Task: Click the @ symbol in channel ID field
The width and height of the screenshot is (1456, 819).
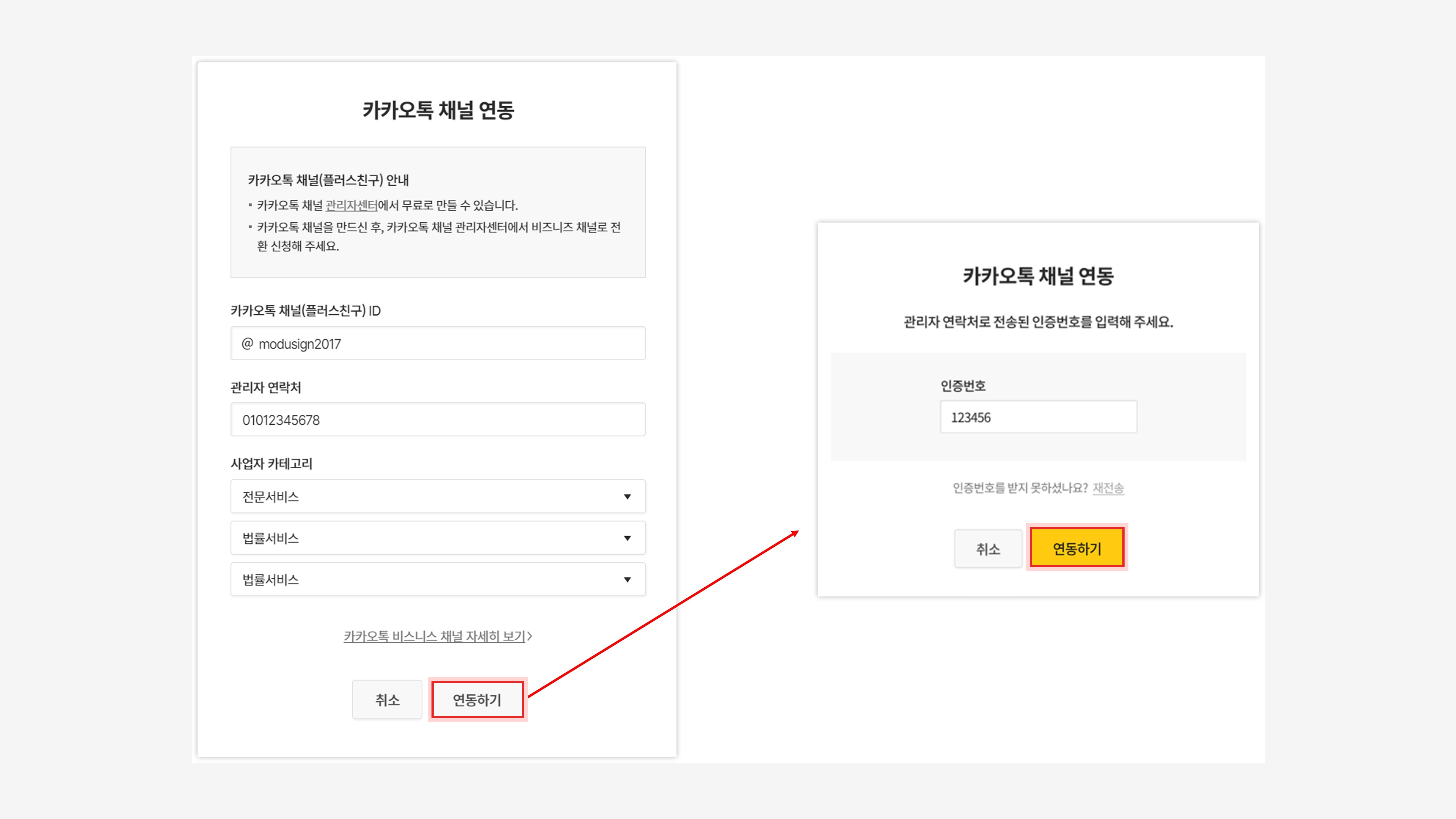Action: (247, 344)
